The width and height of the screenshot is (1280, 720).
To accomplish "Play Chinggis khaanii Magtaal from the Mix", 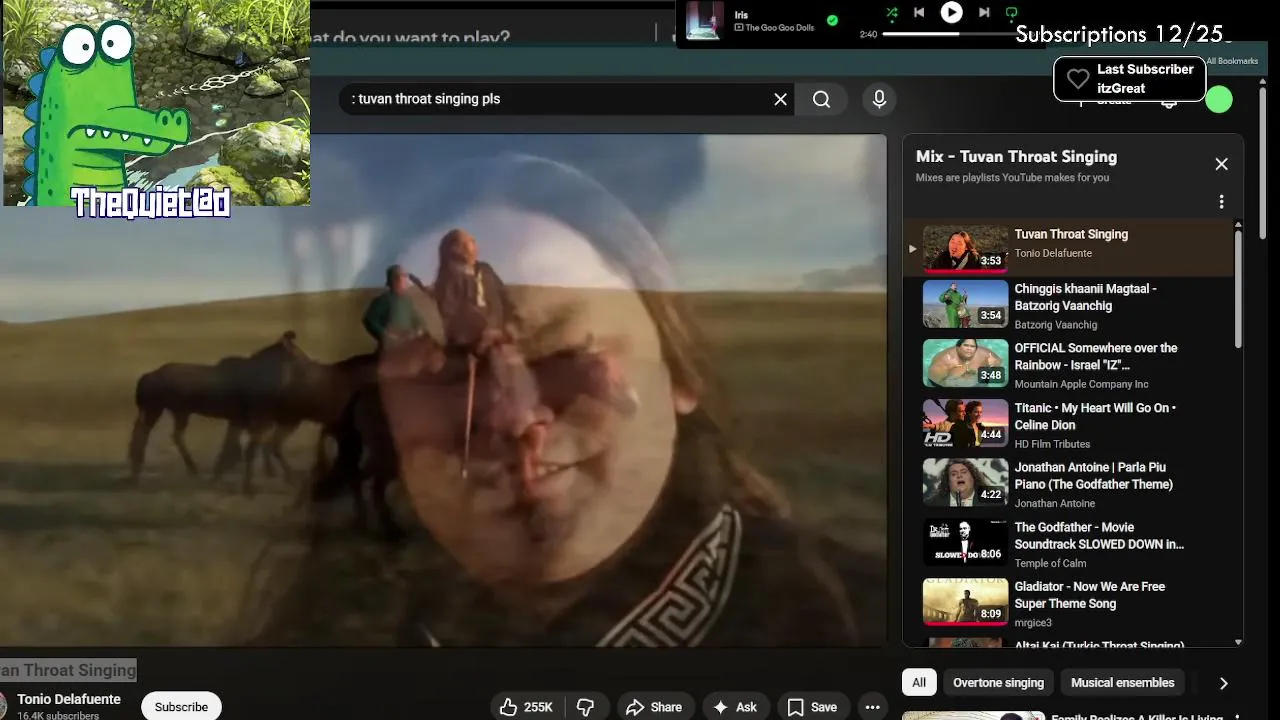I will pyautogui.click(x=1070, y=304).
